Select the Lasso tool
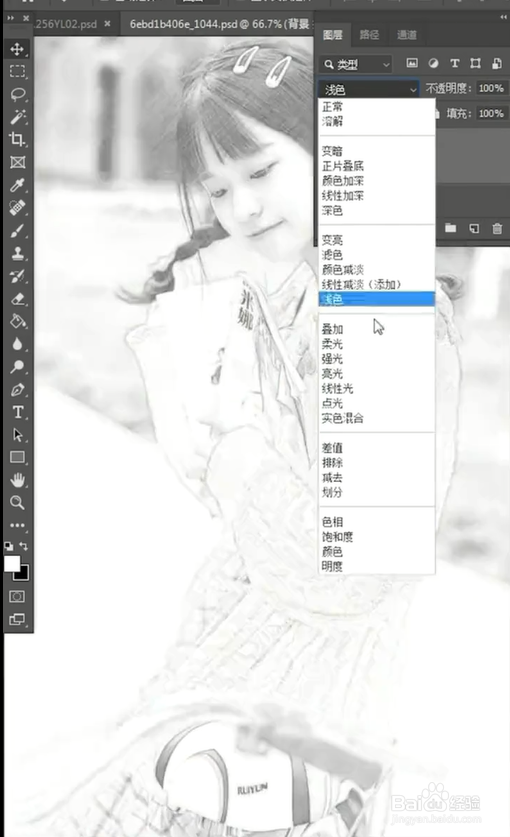 [17, 94]
